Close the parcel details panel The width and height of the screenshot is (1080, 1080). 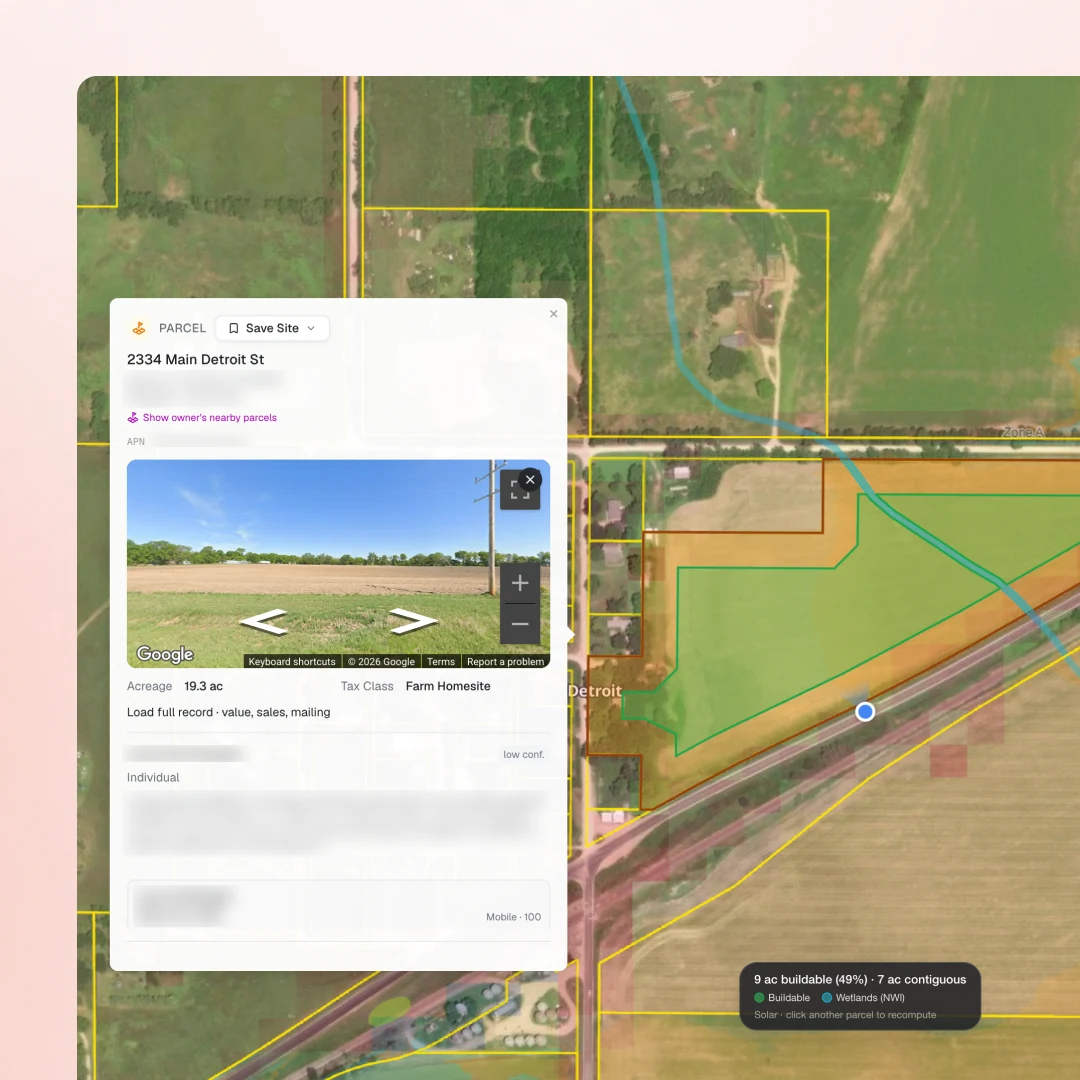pos(554,314)
